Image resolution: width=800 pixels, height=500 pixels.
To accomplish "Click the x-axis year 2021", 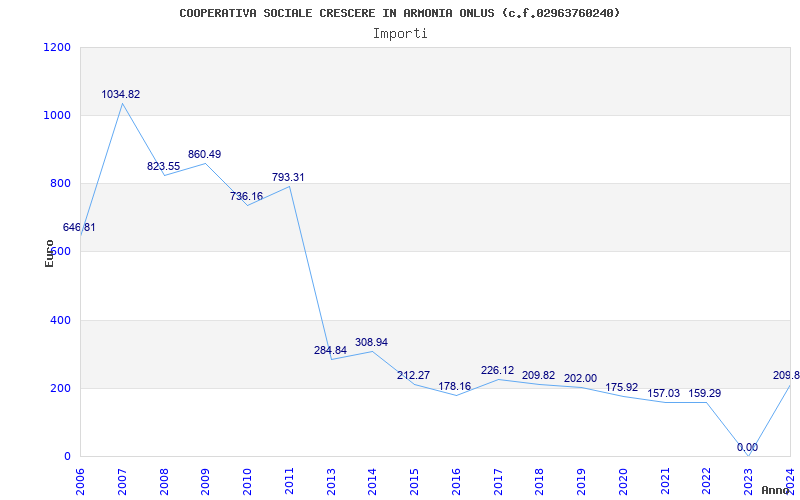I will pyautogui.click(x=665, y=482).
